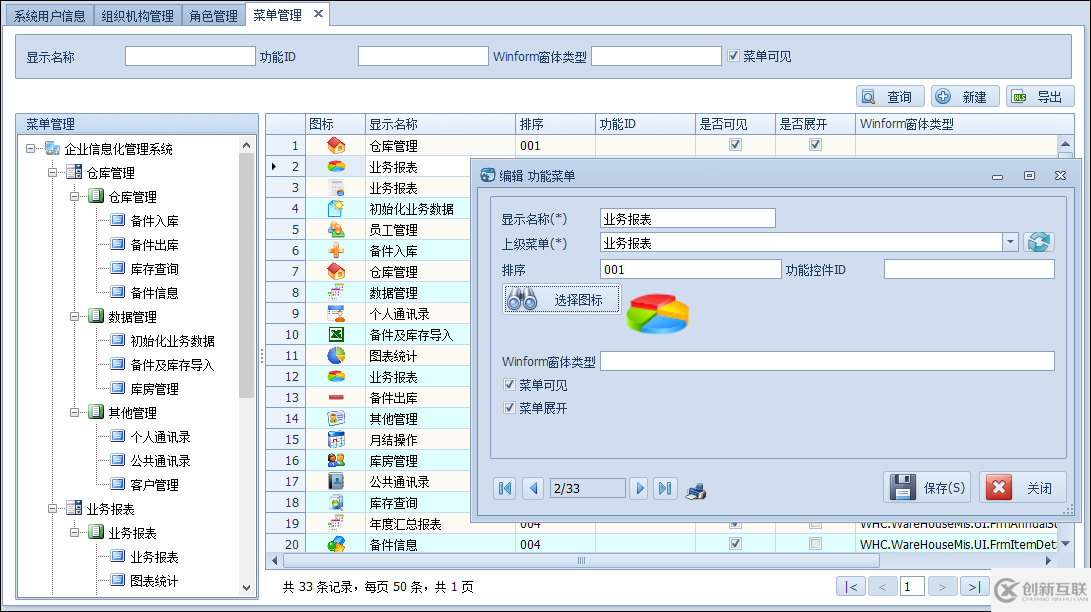Click the 显示名称 search input field
1091x612 pixels.
click(190, 56)
